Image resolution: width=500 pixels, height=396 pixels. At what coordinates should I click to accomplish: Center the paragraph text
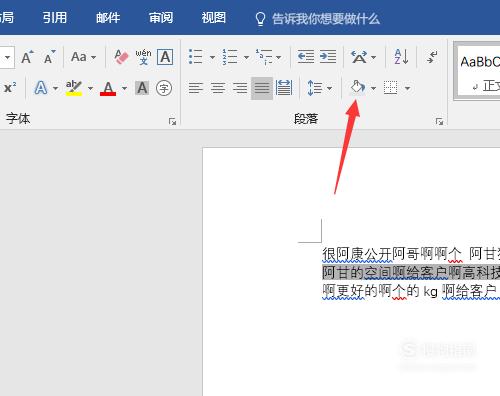pyautogui.click(x=218, y=88)
